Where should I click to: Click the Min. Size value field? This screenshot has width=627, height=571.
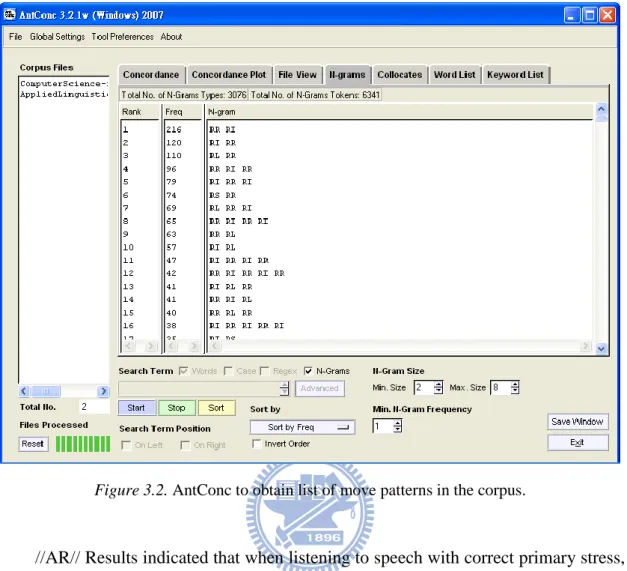(x=424, y=388)
